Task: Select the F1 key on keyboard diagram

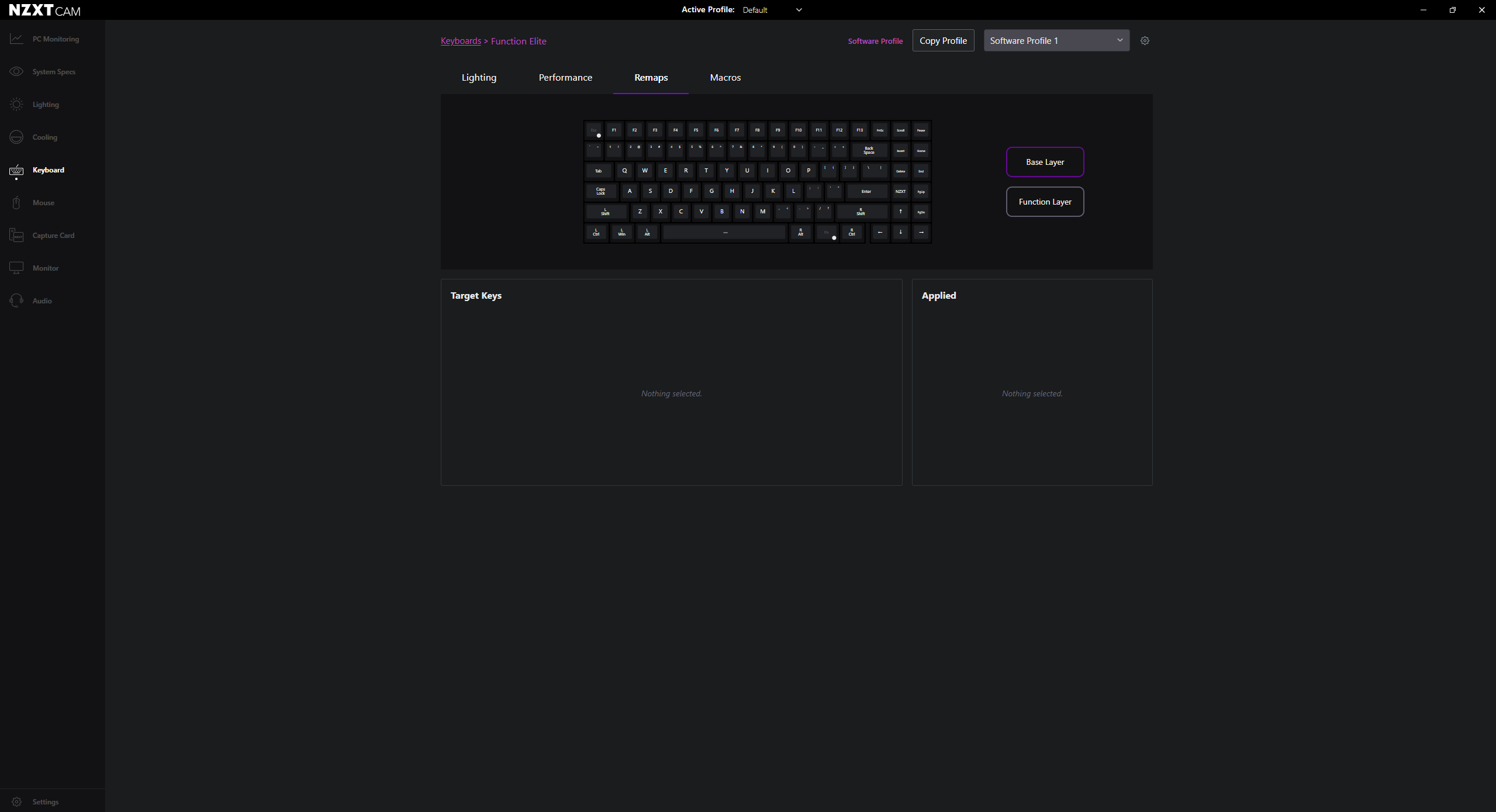Action: coord(614,130)
